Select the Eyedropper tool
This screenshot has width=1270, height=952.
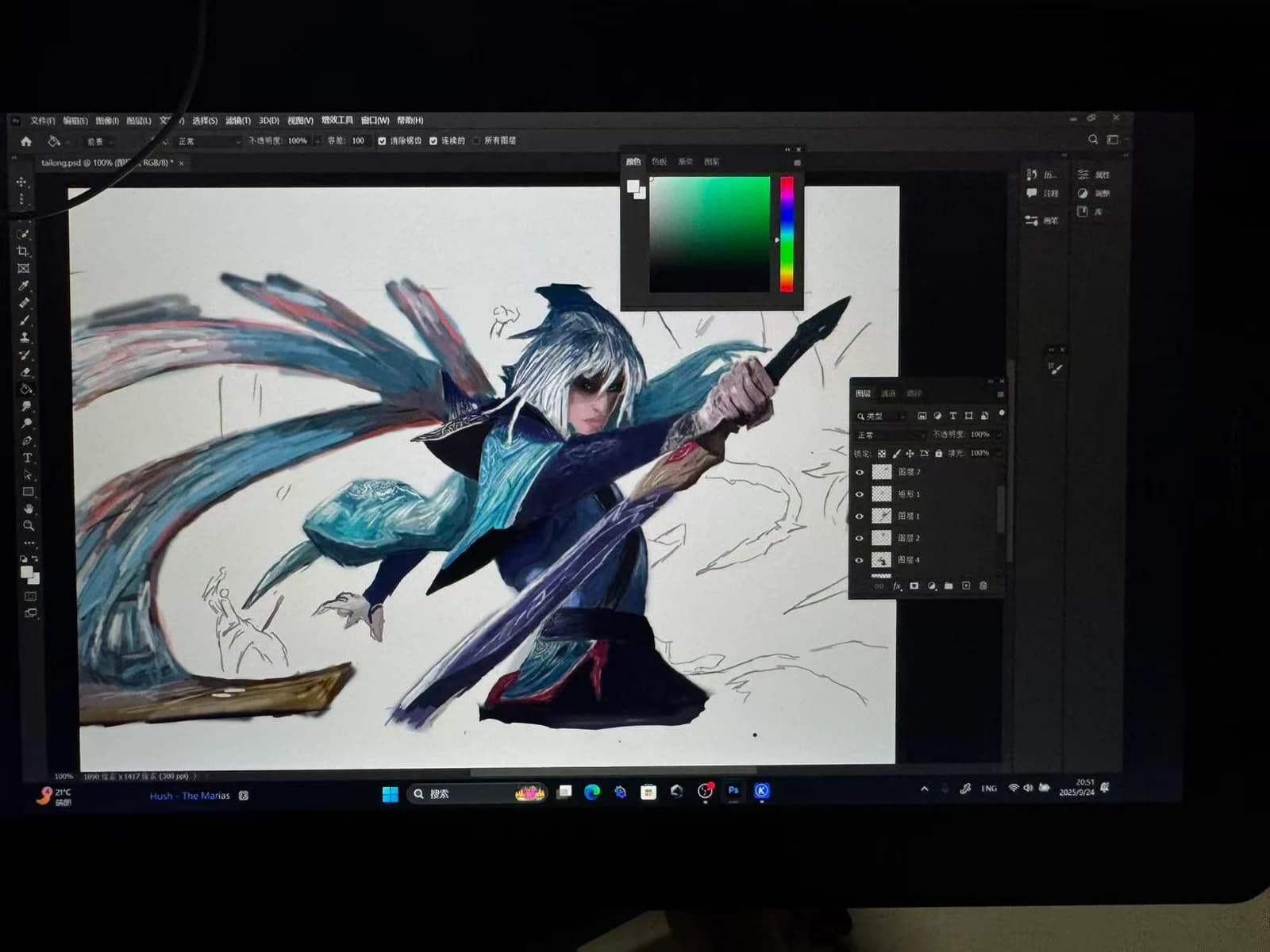click(x=24, y=286)
